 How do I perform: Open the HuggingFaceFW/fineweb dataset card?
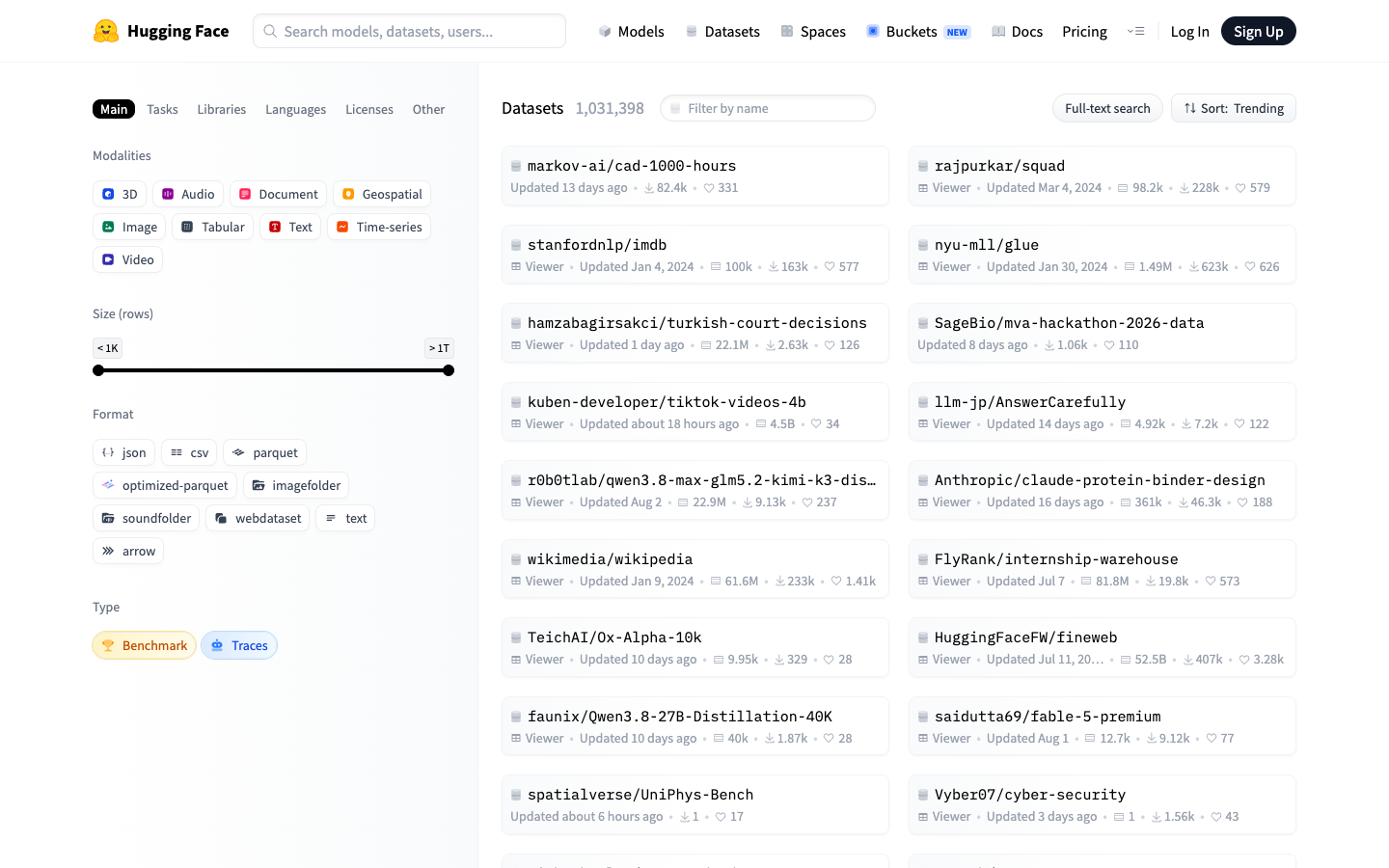coord(1103,647)
